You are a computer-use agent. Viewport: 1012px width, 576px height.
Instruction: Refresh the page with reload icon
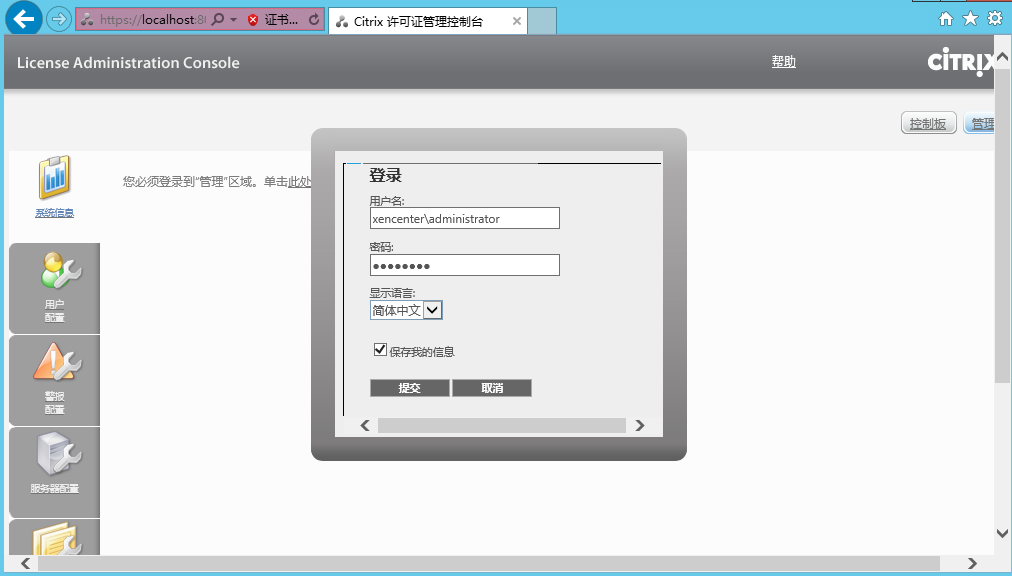[314, 19]
